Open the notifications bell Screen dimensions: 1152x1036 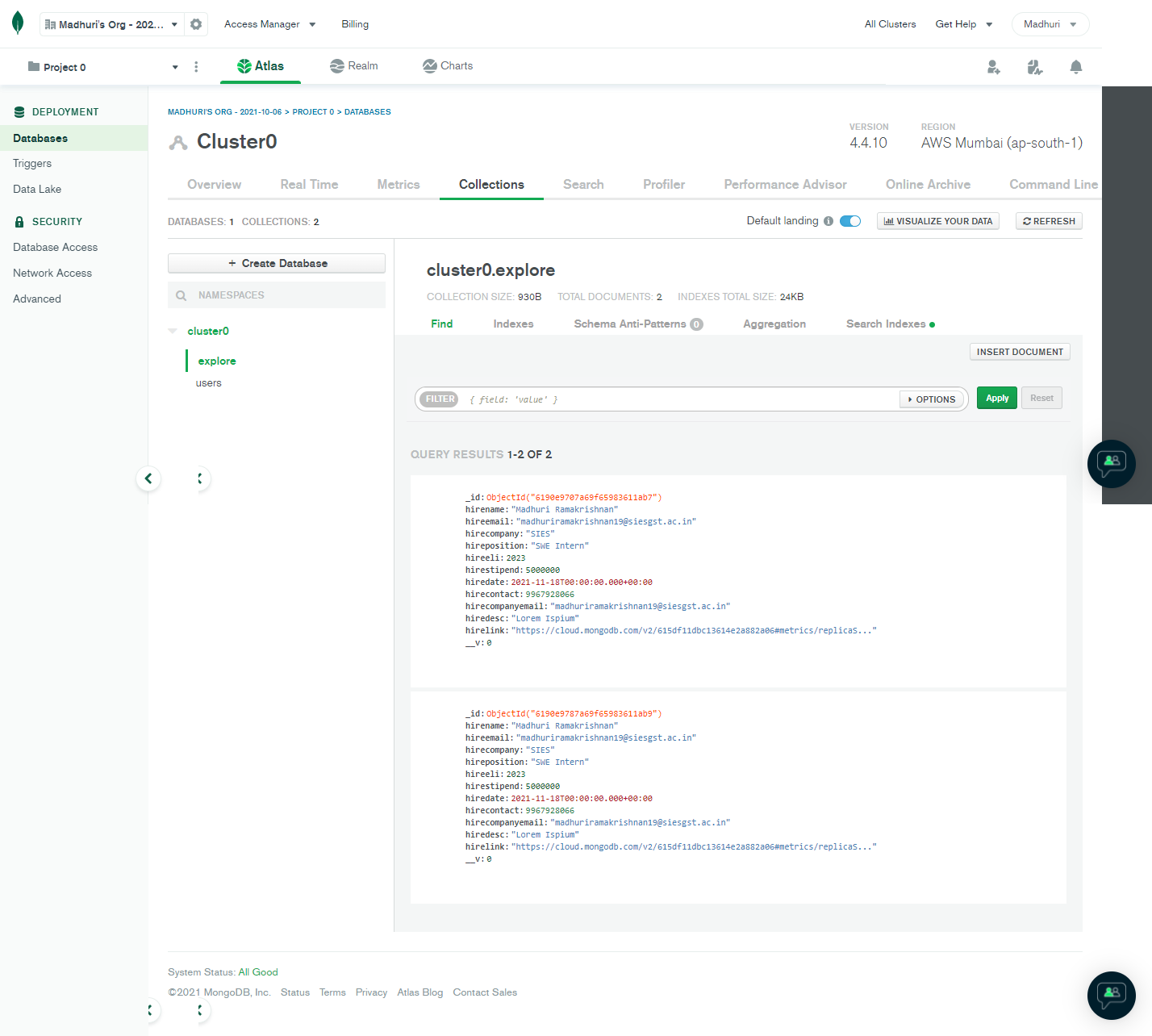coord(1076,67)
